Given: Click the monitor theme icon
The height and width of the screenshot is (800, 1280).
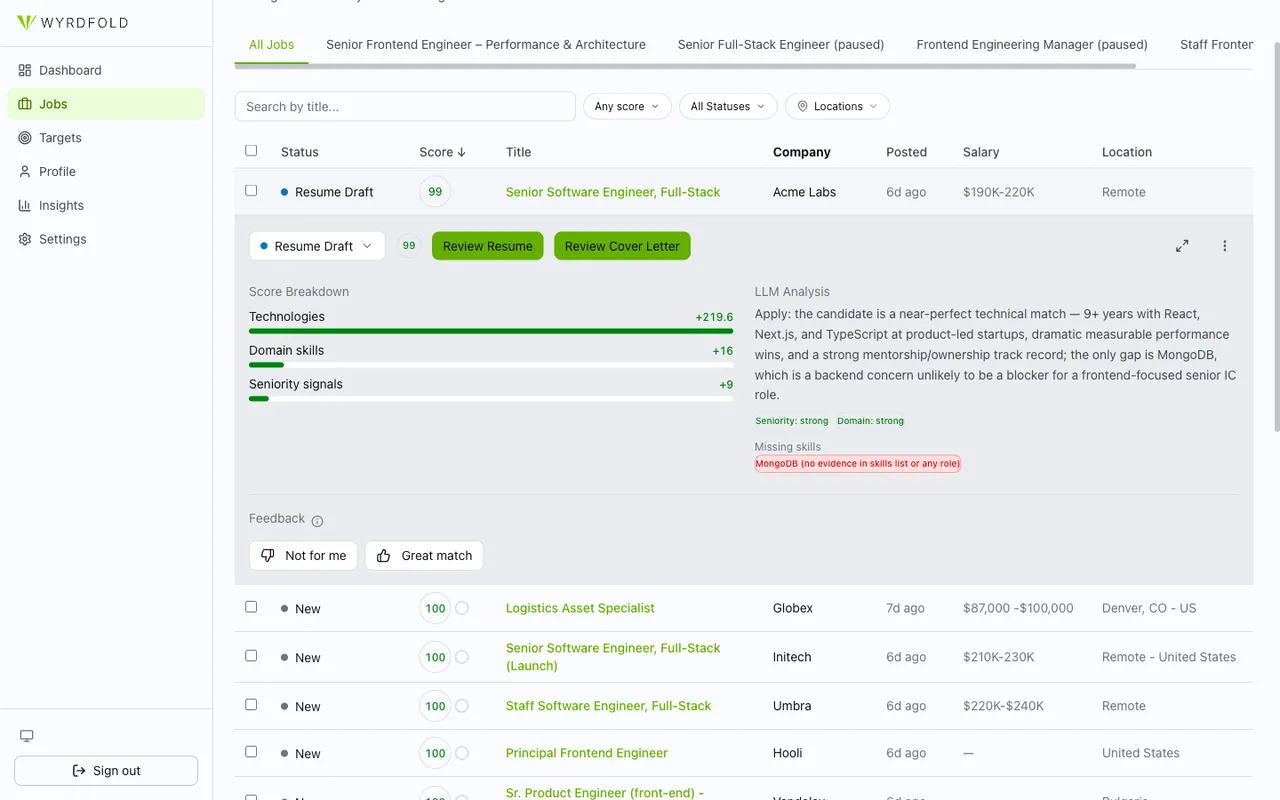Looking at the screenshot, I should click(x=27, y=736).
